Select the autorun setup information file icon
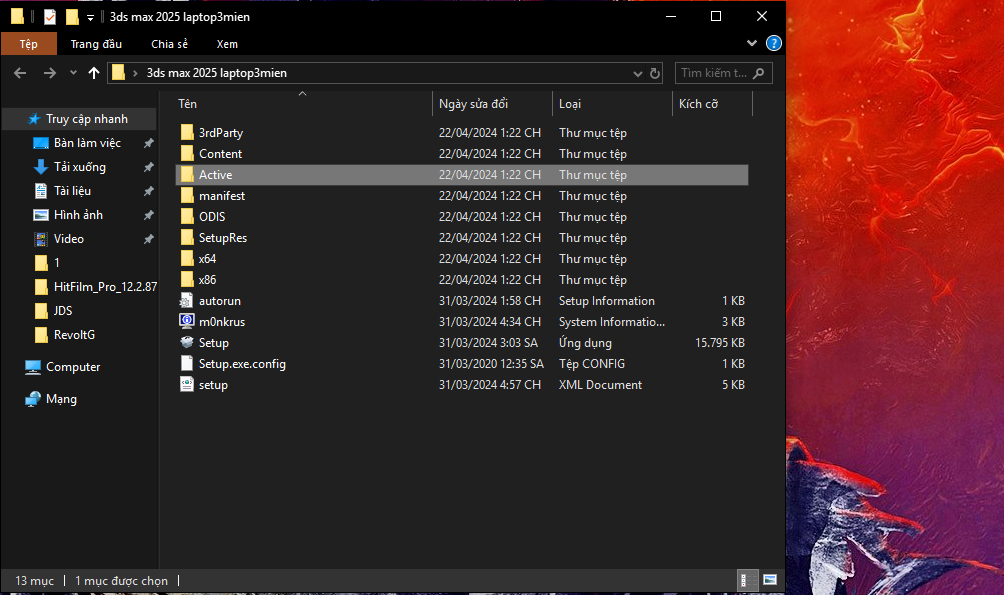This screenshot has height=595, width=1004. coord(187,301)
